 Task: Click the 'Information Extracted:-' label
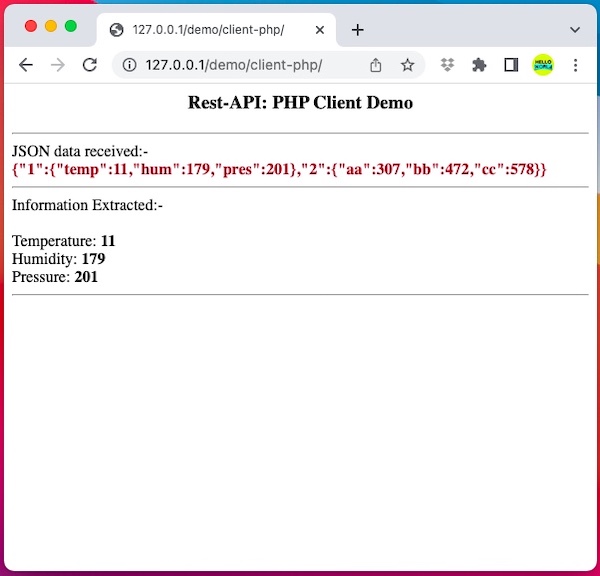(87, 205)
